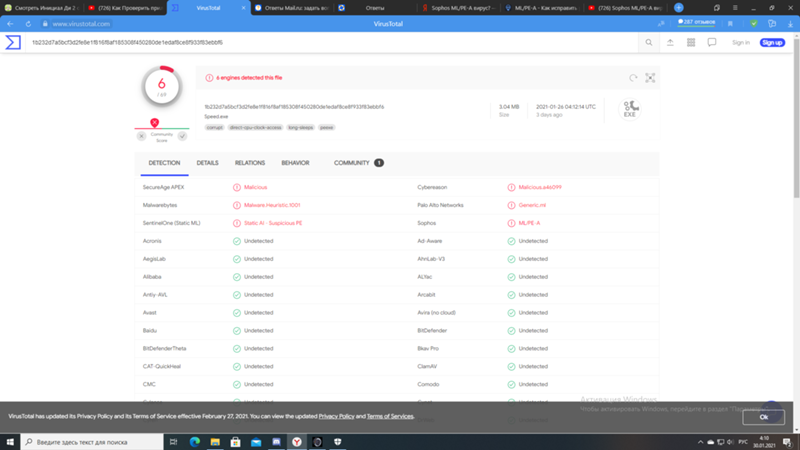
Task: Click the green shield protection icon
Action: 754,24
